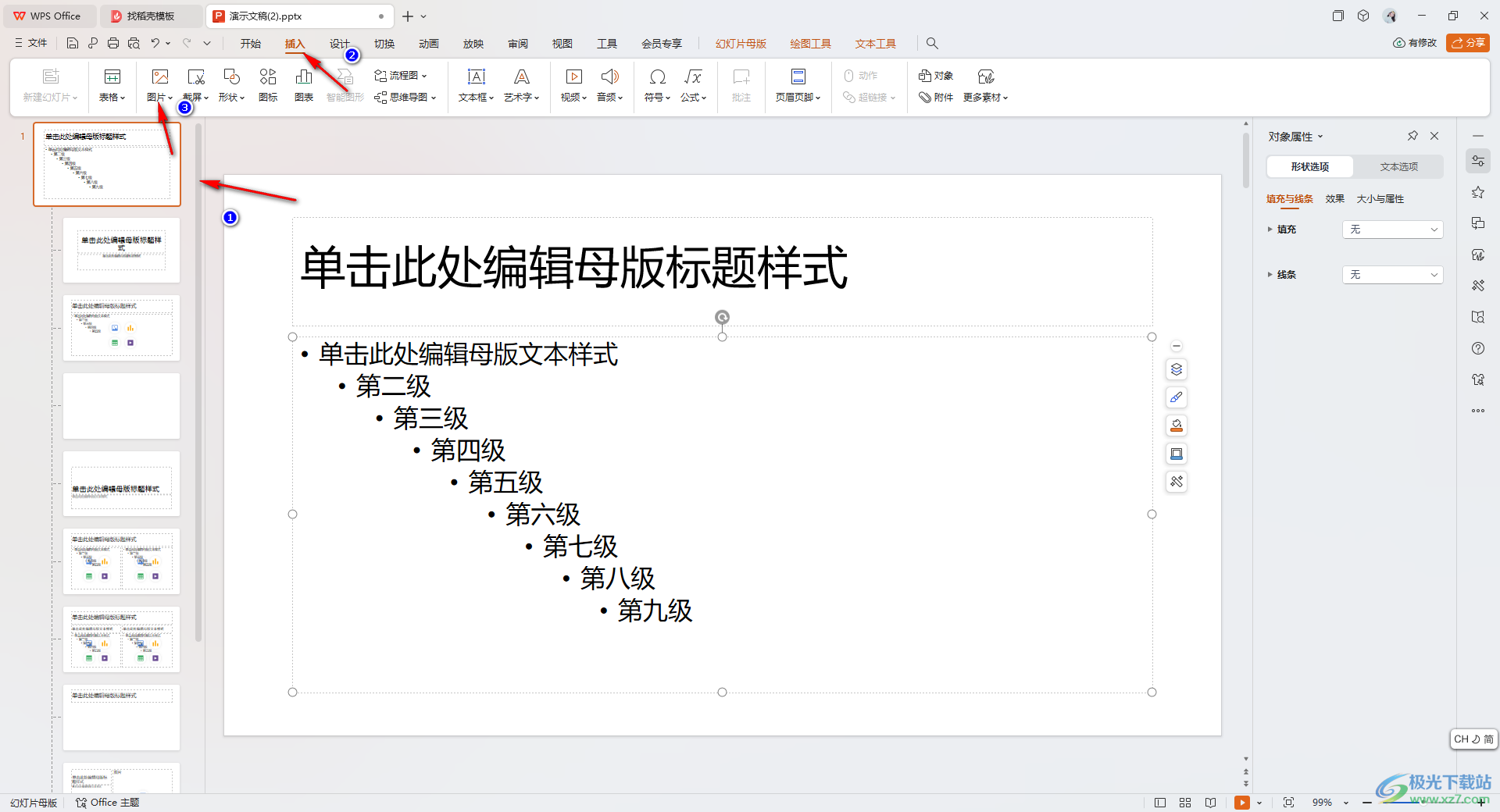Click the modifications indicator button
The height and width of the screenshot is (812, 1500).
click(1415, 43)
